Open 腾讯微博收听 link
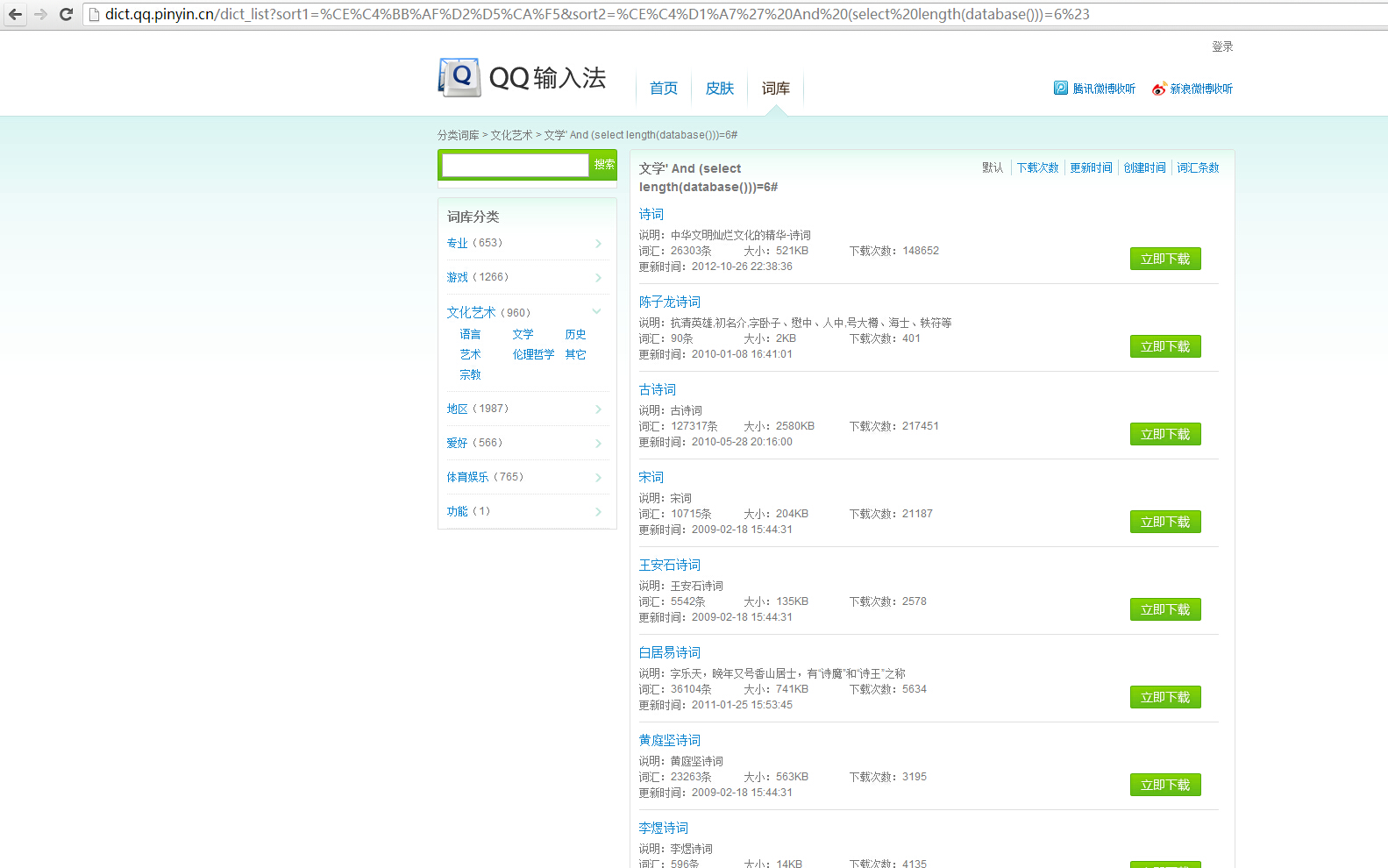Image resolution: width=1388 pixels, height=868 pixels. 1104,89
